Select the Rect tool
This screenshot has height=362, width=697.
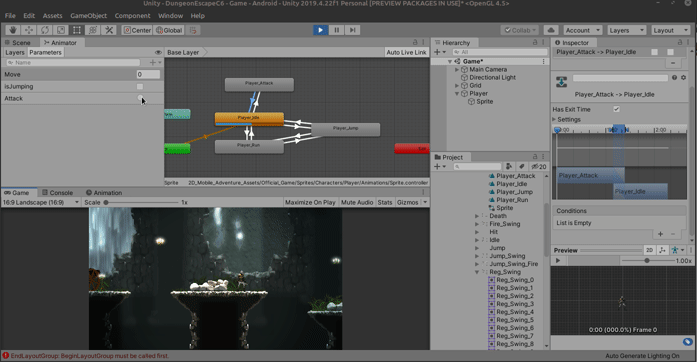click(76, 30)
